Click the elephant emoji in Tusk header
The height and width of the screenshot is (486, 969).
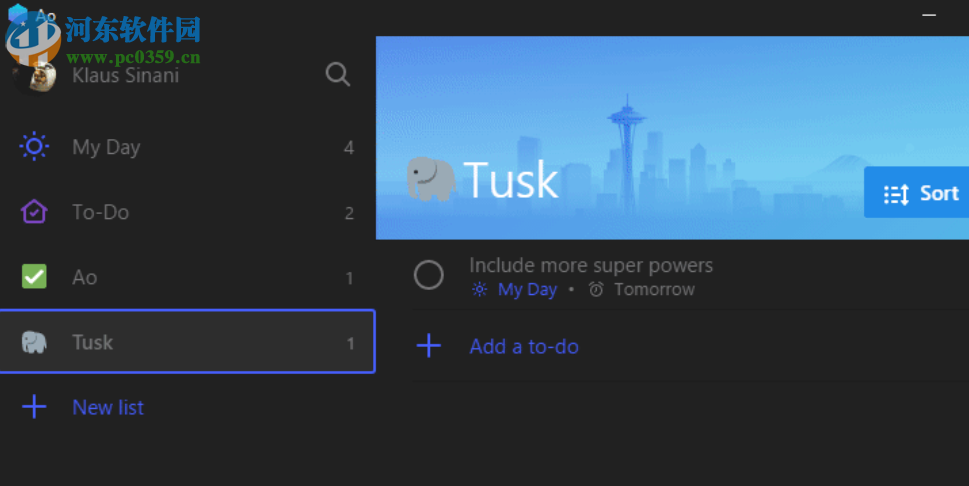[431, 180]
